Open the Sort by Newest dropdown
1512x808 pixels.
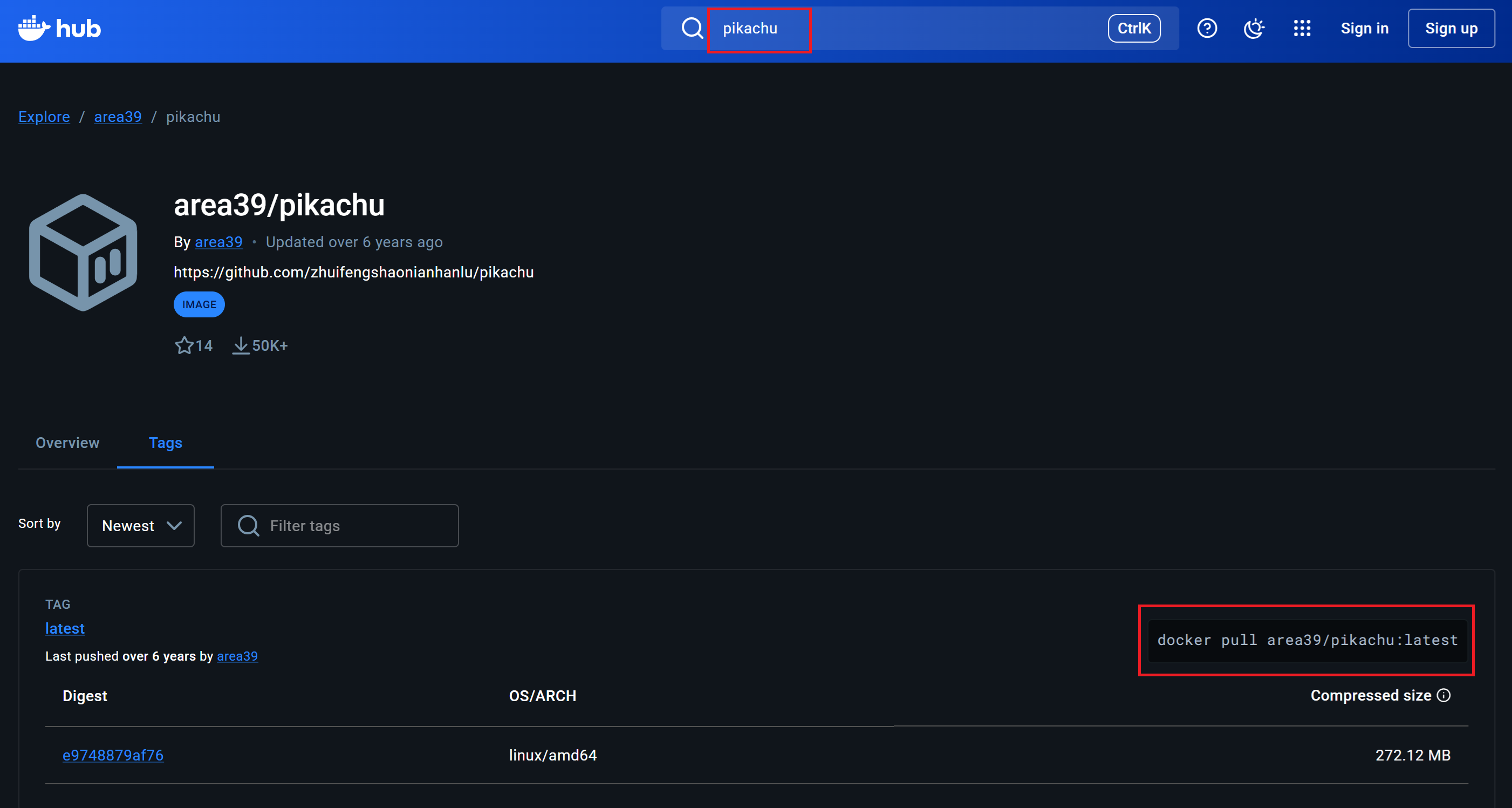pos(141,526)
